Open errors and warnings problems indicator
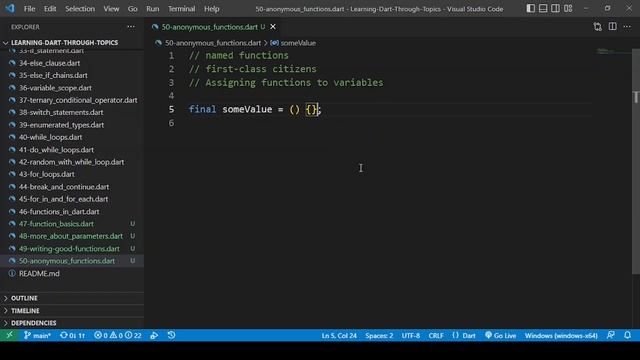Image resolution: width=640 pixels, height=360 pixels. (x=118, y=335)
